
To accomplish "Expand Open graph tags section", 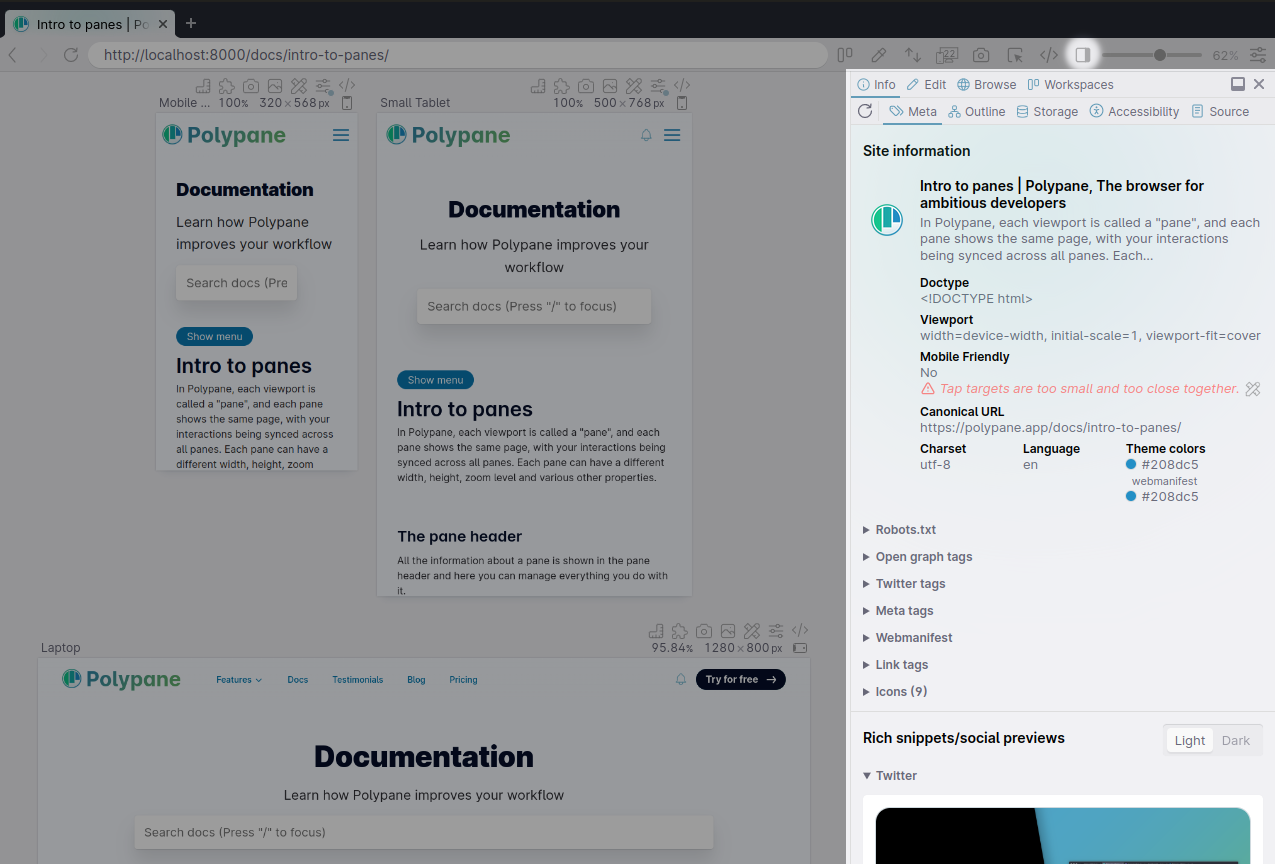I will point(917,557).
